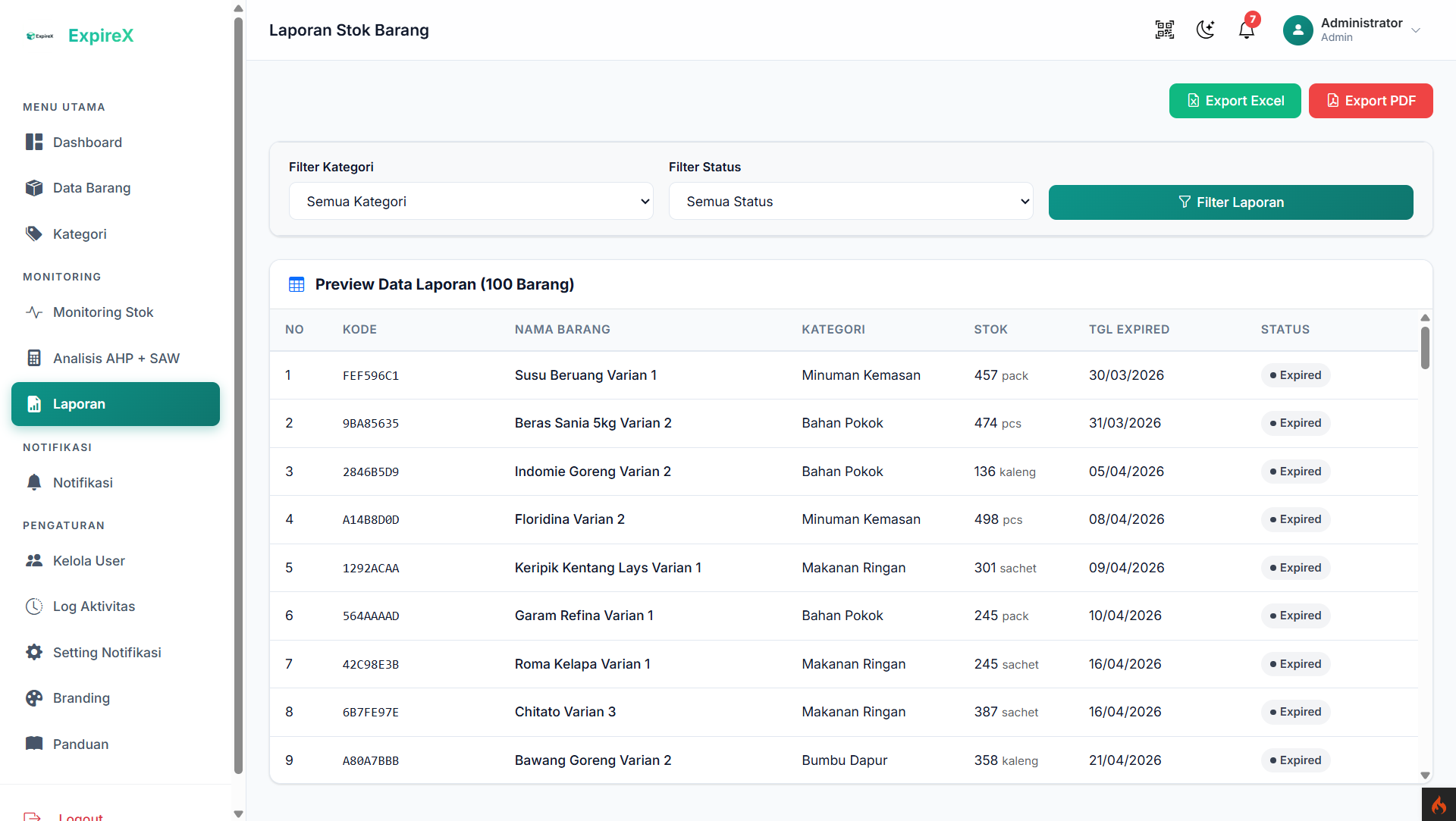Click the Panduan book icon
This screenshot has width=1456, height=821.
point(34,744)
